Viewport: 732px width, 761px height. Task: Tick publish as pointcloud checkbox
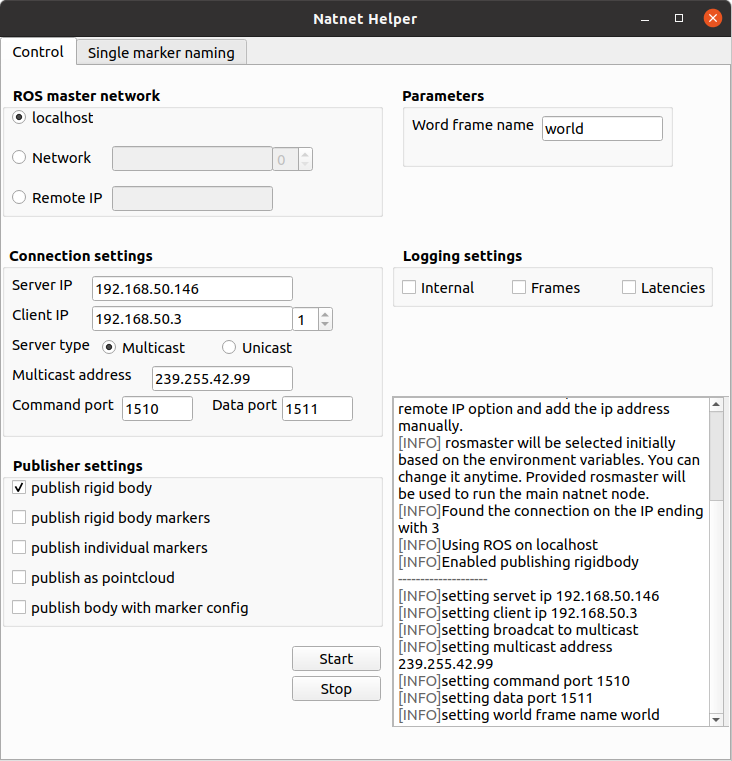pos(19,578)
